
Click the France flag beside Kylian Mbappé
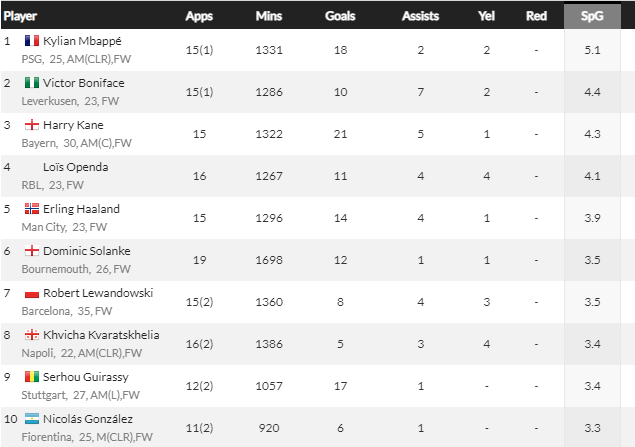pyautogui.click(x=31, y=42)
